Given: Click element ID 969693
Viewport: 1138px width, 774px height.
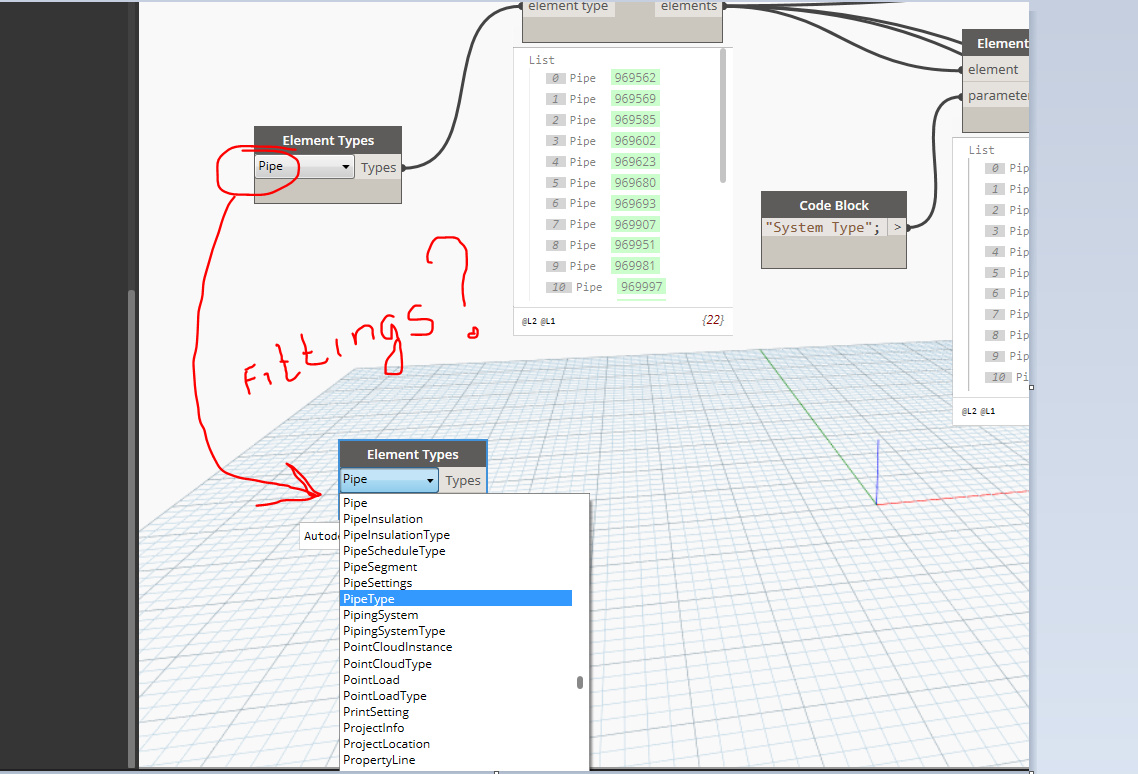Looking at the screenshot, I should (x=635, y=203).
